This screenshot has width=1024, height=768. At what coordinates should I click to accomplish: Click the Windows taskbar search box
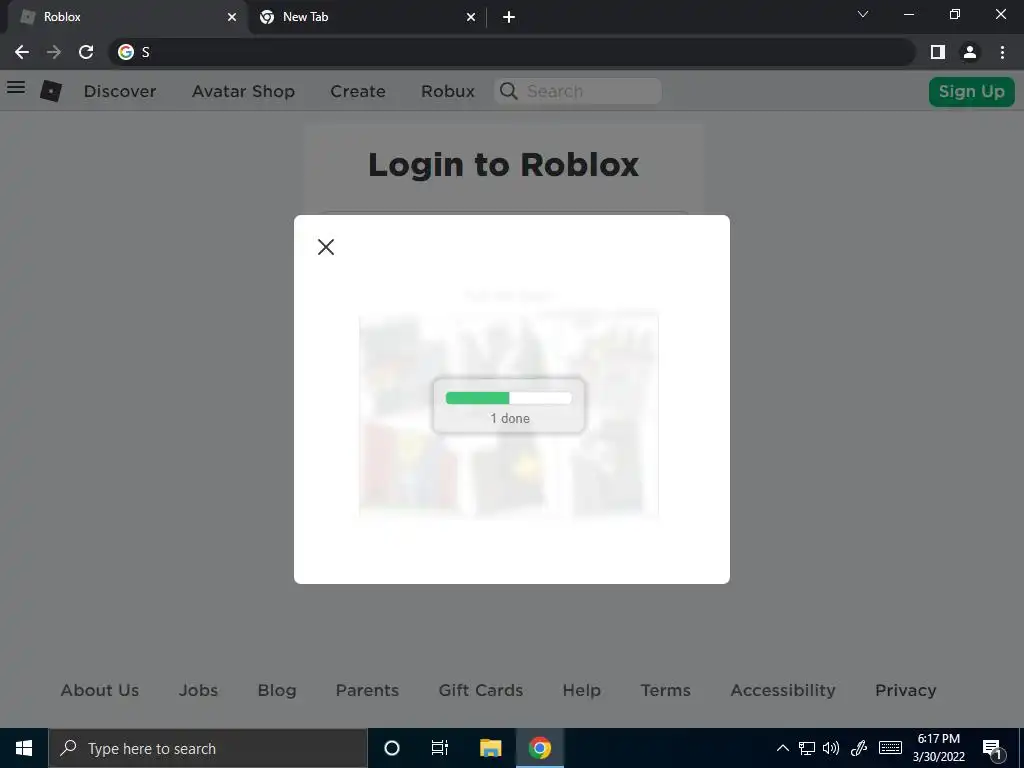point(208,748)
